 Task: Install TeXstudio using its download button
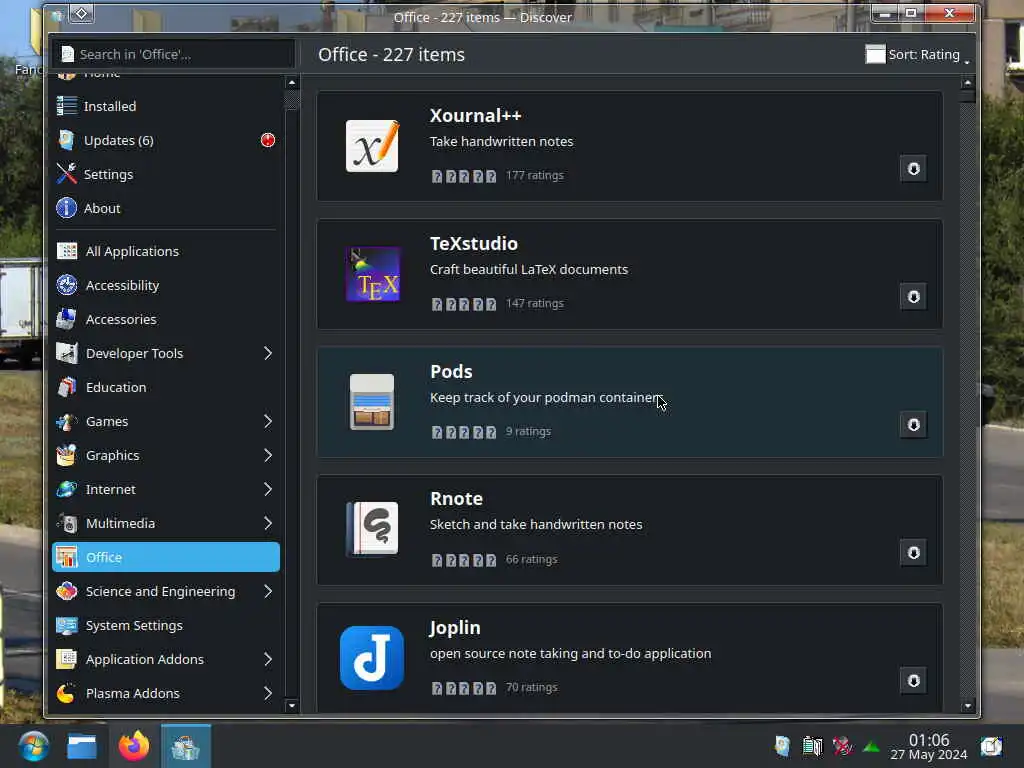click(913, 297)
